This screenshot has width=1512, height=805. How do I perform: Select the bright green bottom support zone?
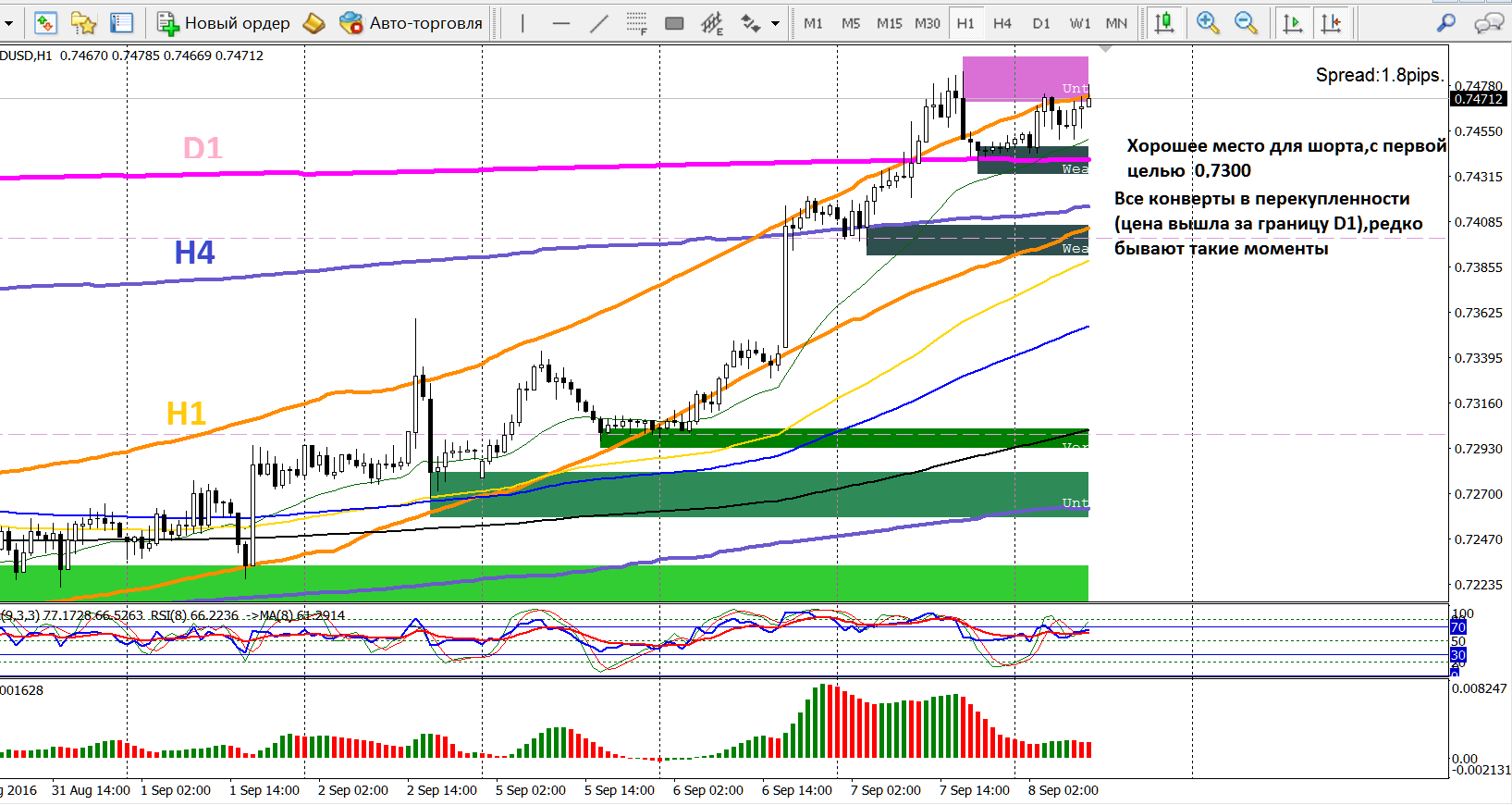(544, 583)
